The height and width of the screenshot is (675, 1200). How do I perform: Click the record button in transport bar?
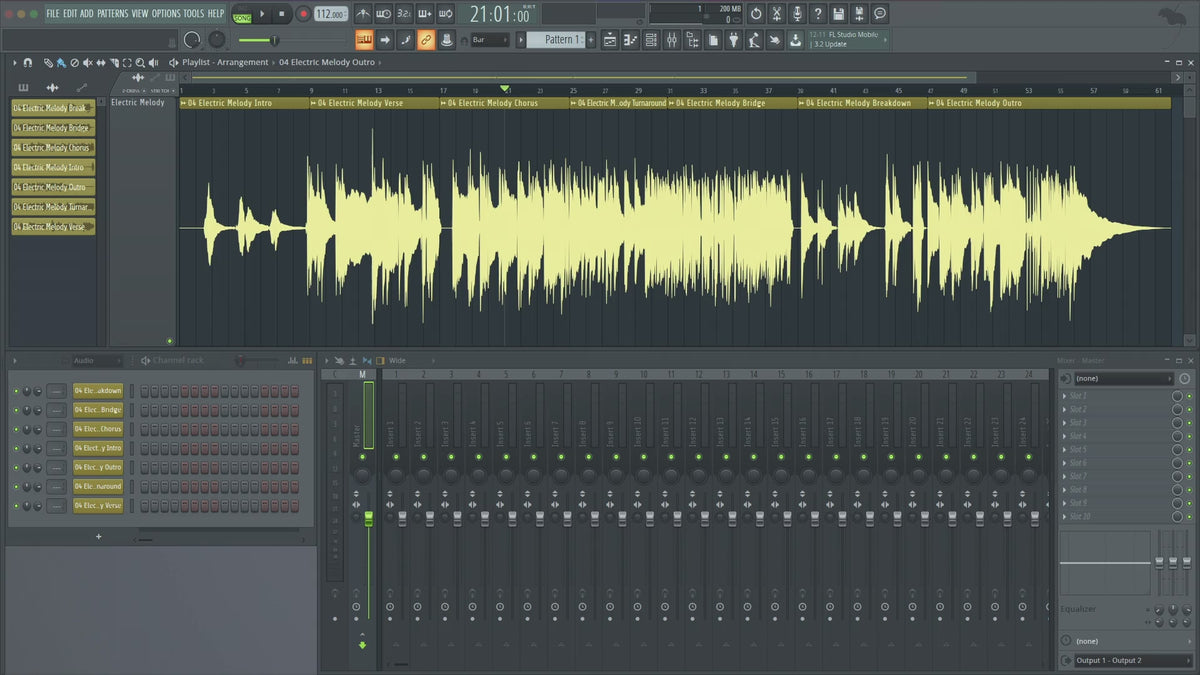(x=303, y=14)
